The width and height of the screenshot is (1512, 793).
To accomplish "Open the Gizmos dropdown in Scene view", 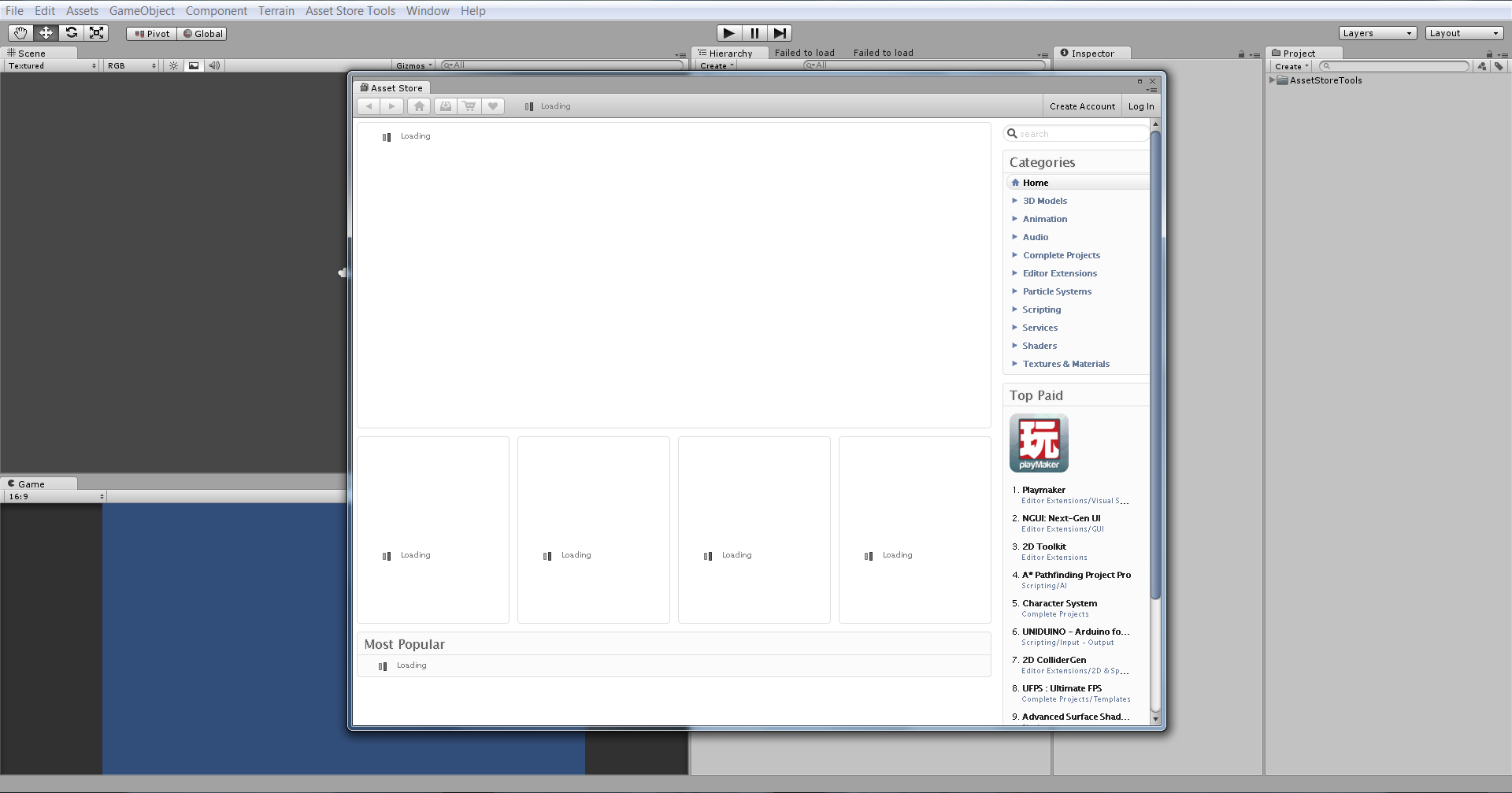I will pyautogui.click(x=414, y=66).
